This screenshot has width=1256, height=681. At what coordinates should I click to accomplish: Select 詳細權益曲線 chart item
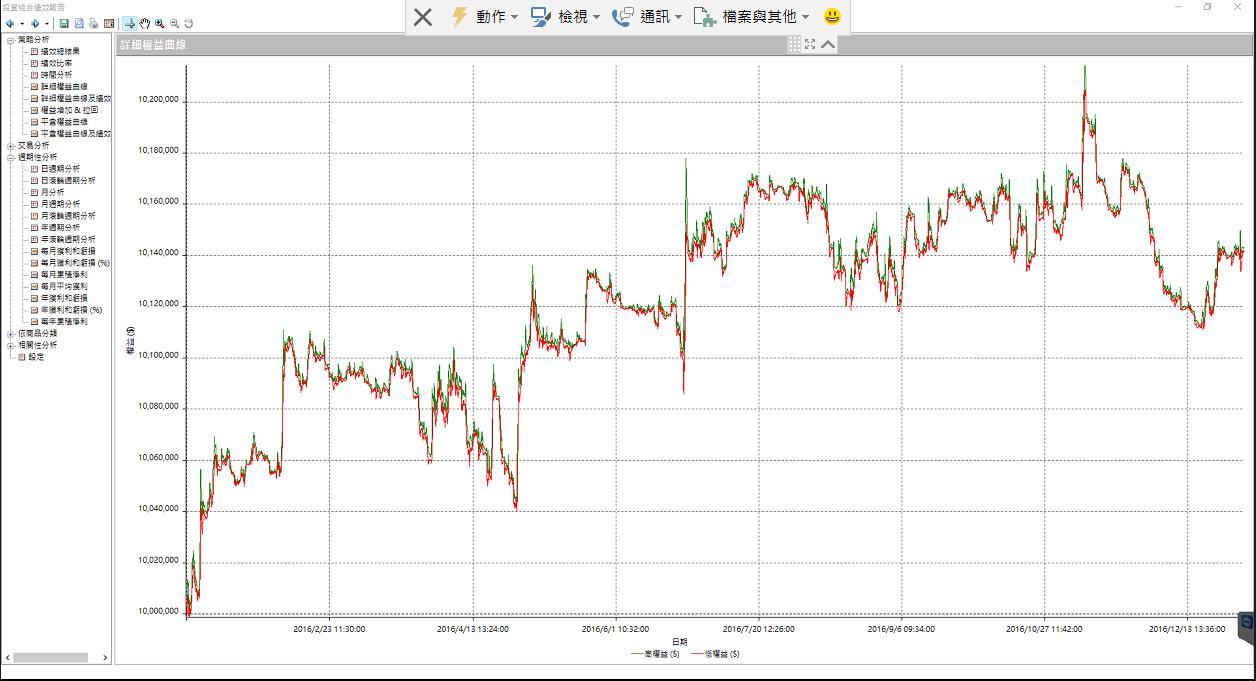coord(64,87)
